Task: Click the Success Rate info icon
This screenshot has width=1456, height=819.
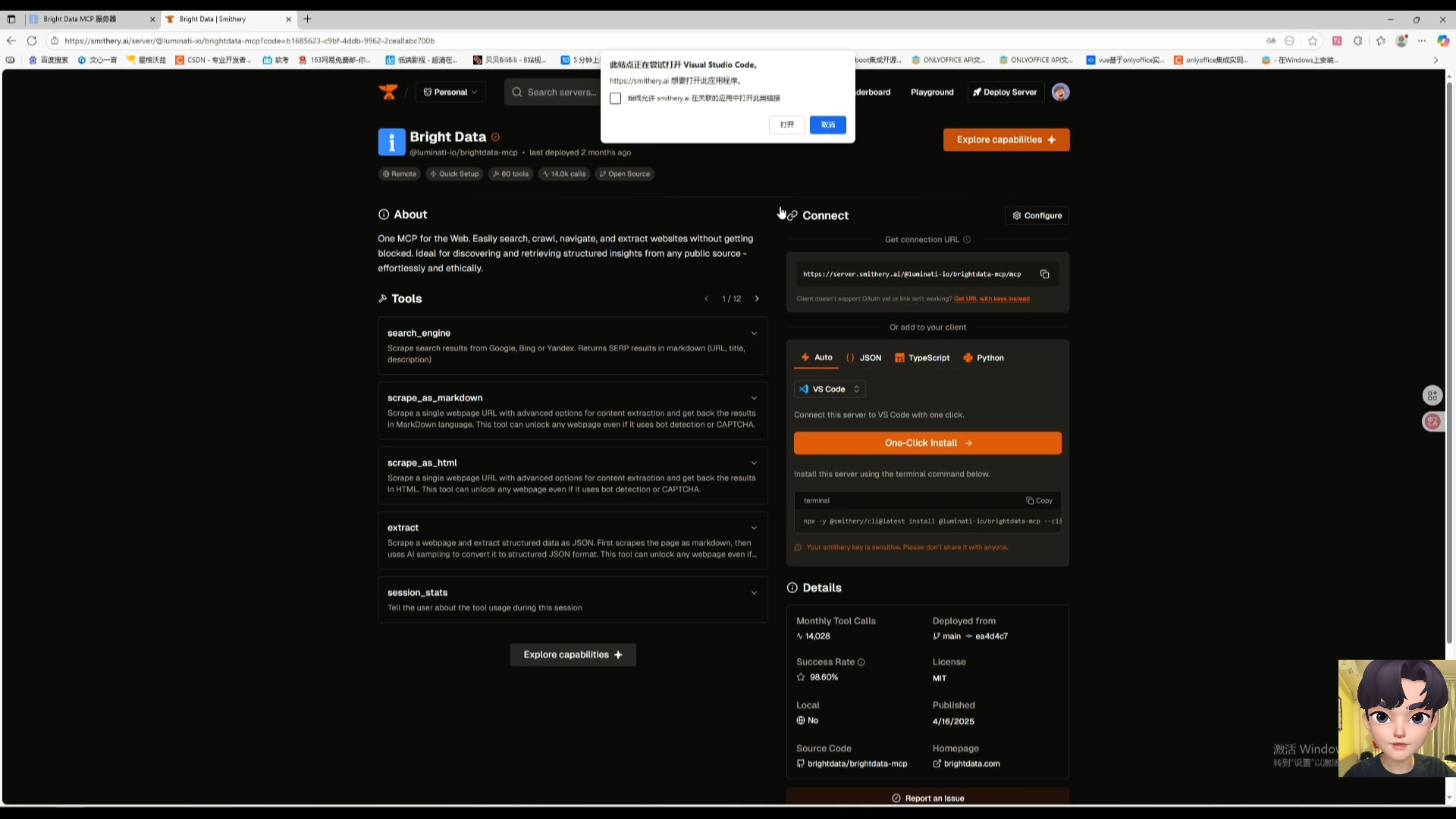Action: point(861,662)
